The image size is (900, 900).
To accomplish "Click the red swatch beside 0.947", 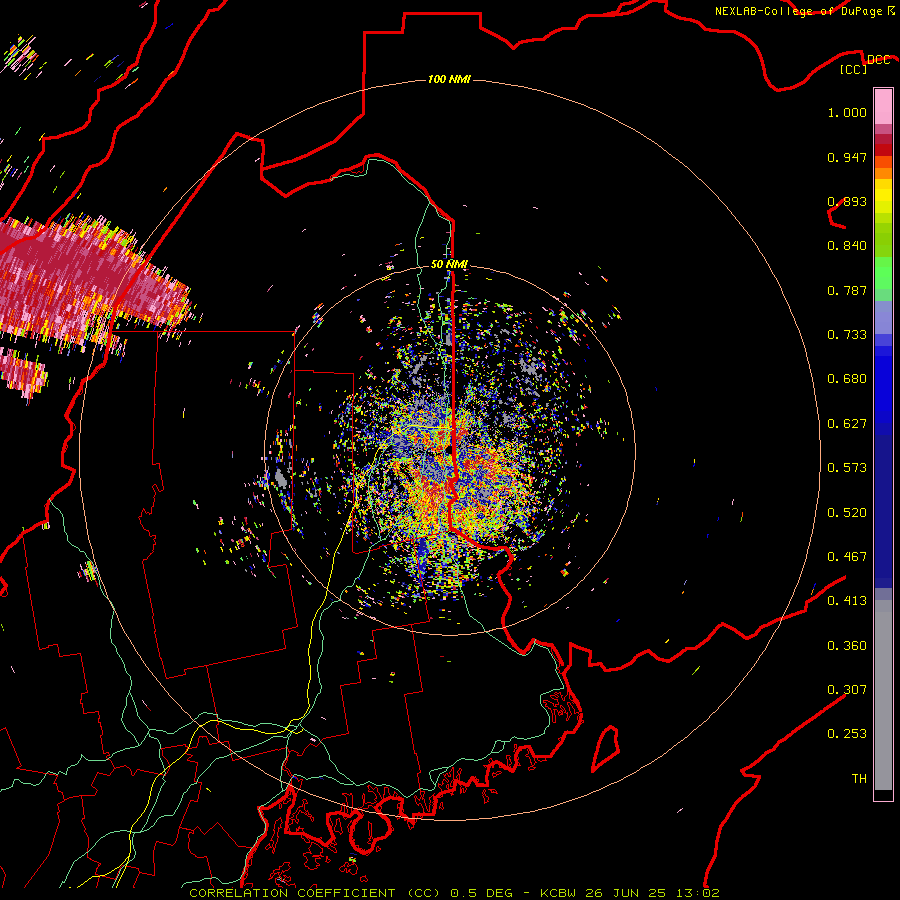I will coord(883,150).
